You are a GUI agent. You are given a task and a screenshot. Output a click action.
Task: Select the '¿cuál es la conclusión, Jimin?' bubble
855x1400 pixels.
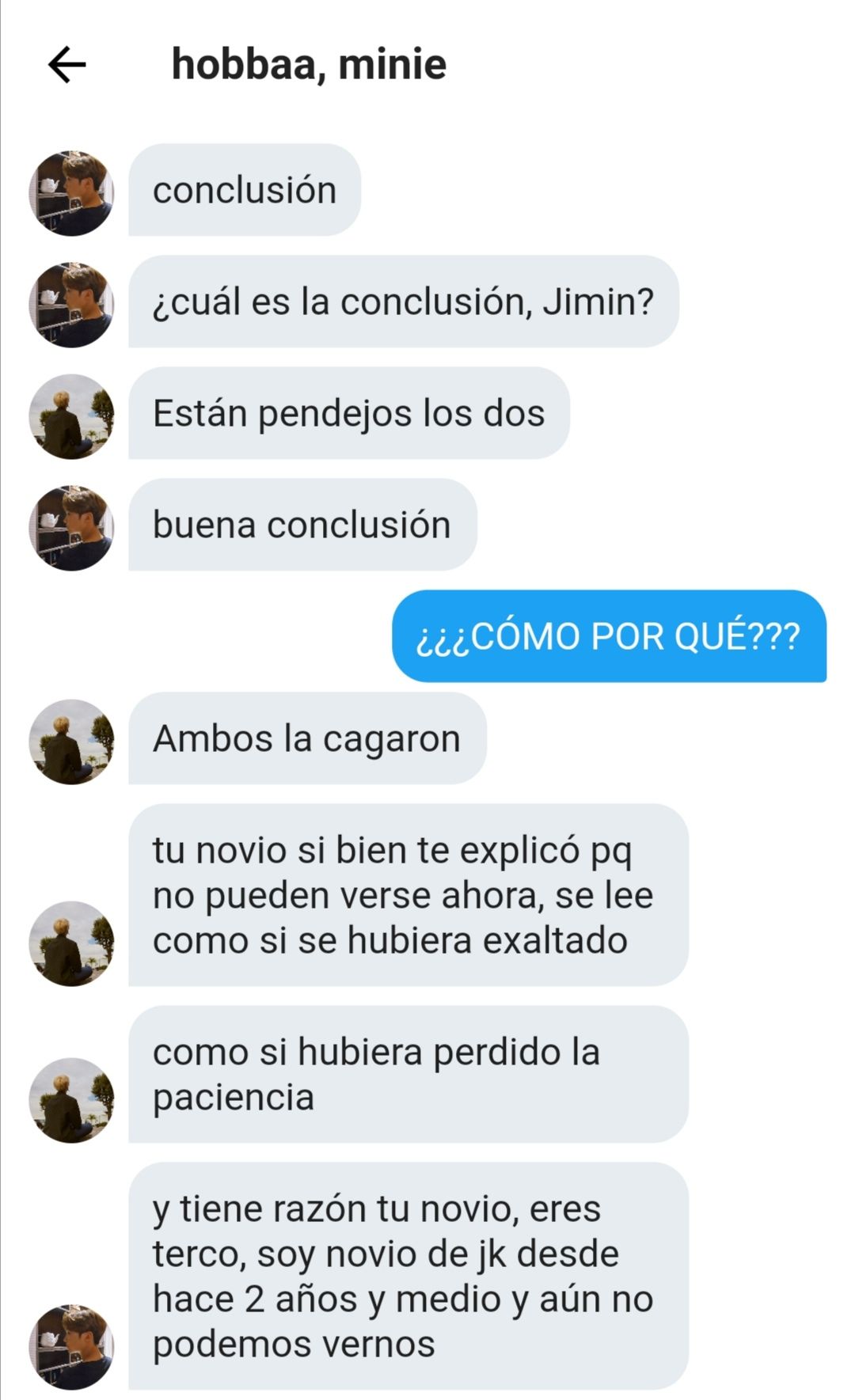(404, 302)
